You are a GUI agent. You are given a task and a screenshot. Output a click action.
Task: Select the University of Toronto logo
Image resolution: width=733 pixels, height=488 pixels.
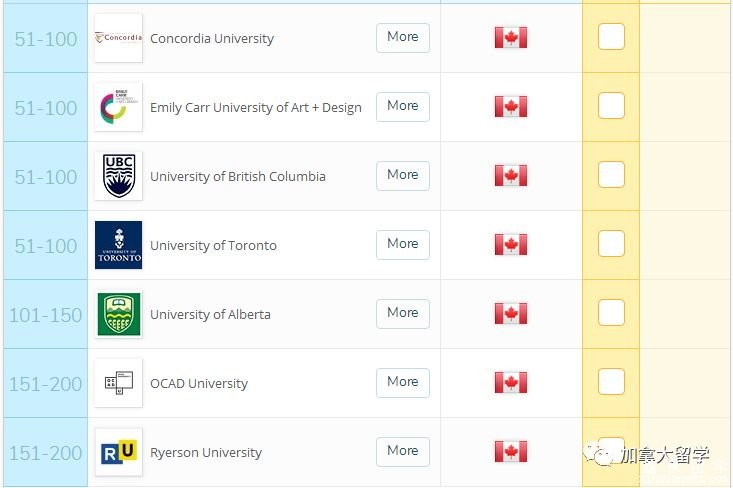coord(118,245)
